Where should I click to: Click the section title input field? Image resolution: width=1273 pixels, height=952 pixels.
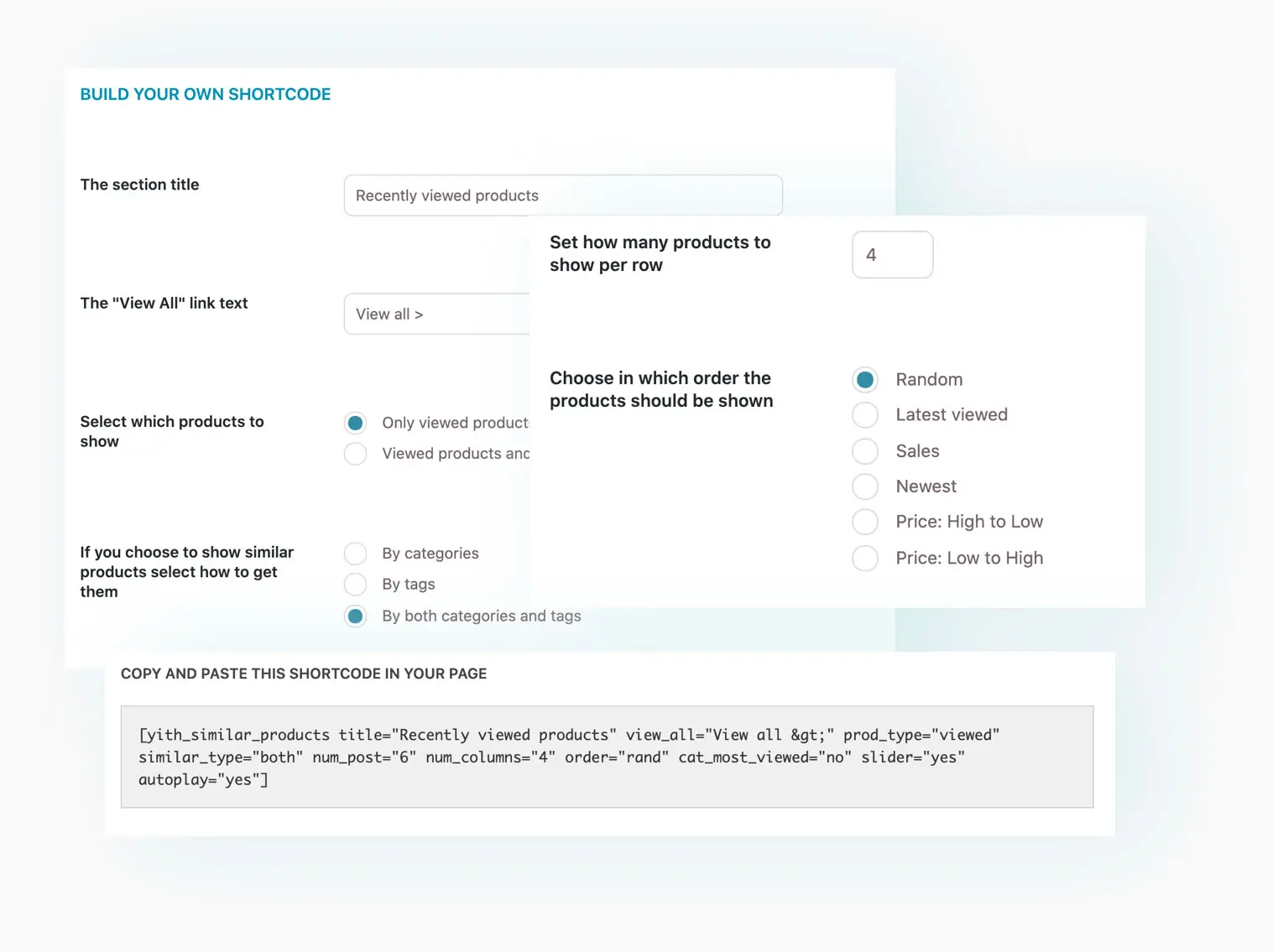[x=562, y=195]
